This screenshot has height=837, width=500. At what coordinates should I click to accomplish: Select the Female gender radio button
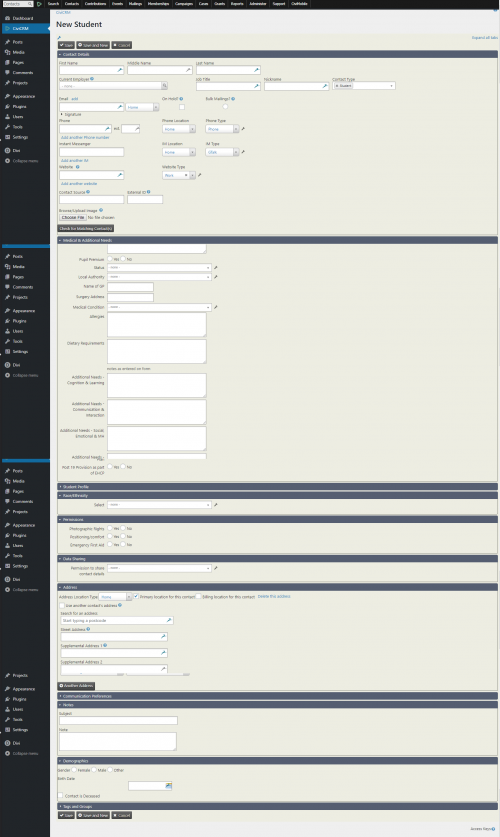point(74,770)
